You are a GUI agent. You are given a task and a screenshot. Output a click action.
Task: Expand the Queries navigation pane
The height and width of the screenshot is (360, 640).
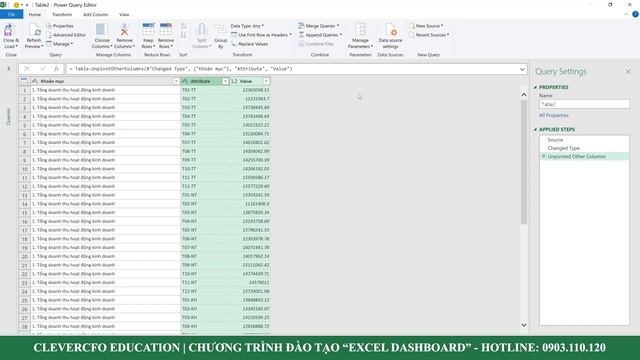pyautogui.click(x=9, y=69)
